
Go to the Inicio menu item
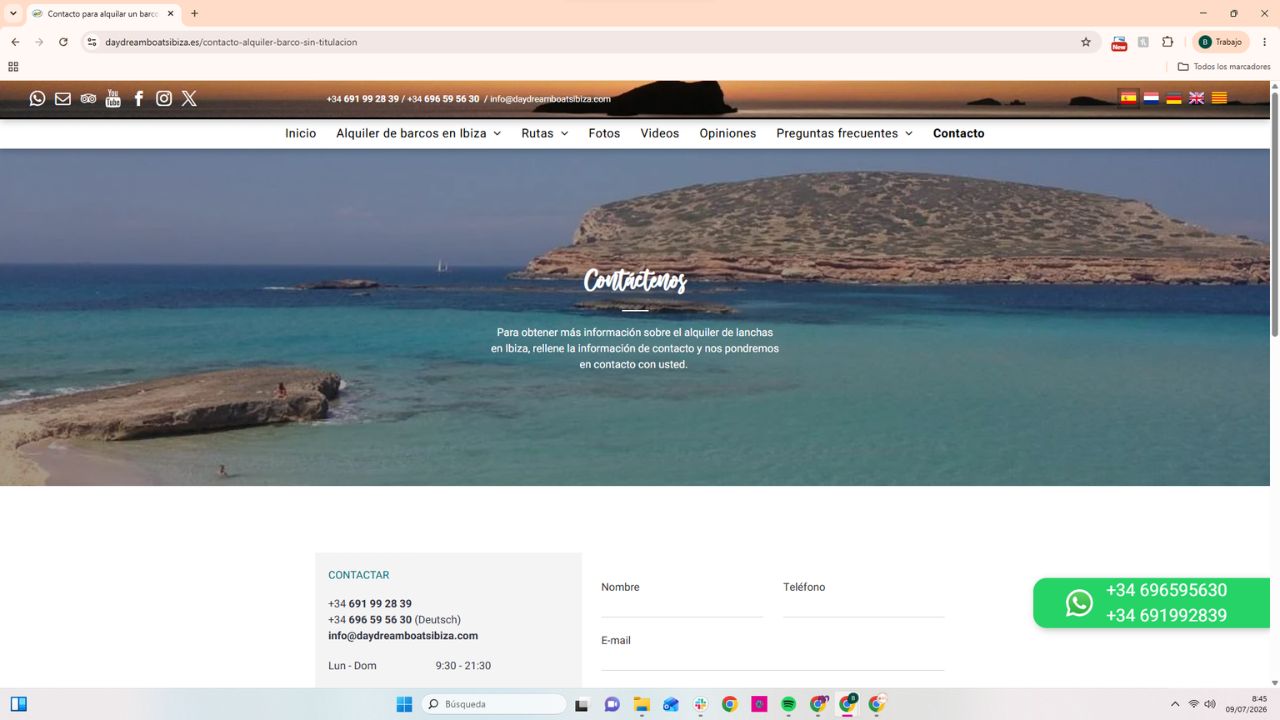point(300,133)
